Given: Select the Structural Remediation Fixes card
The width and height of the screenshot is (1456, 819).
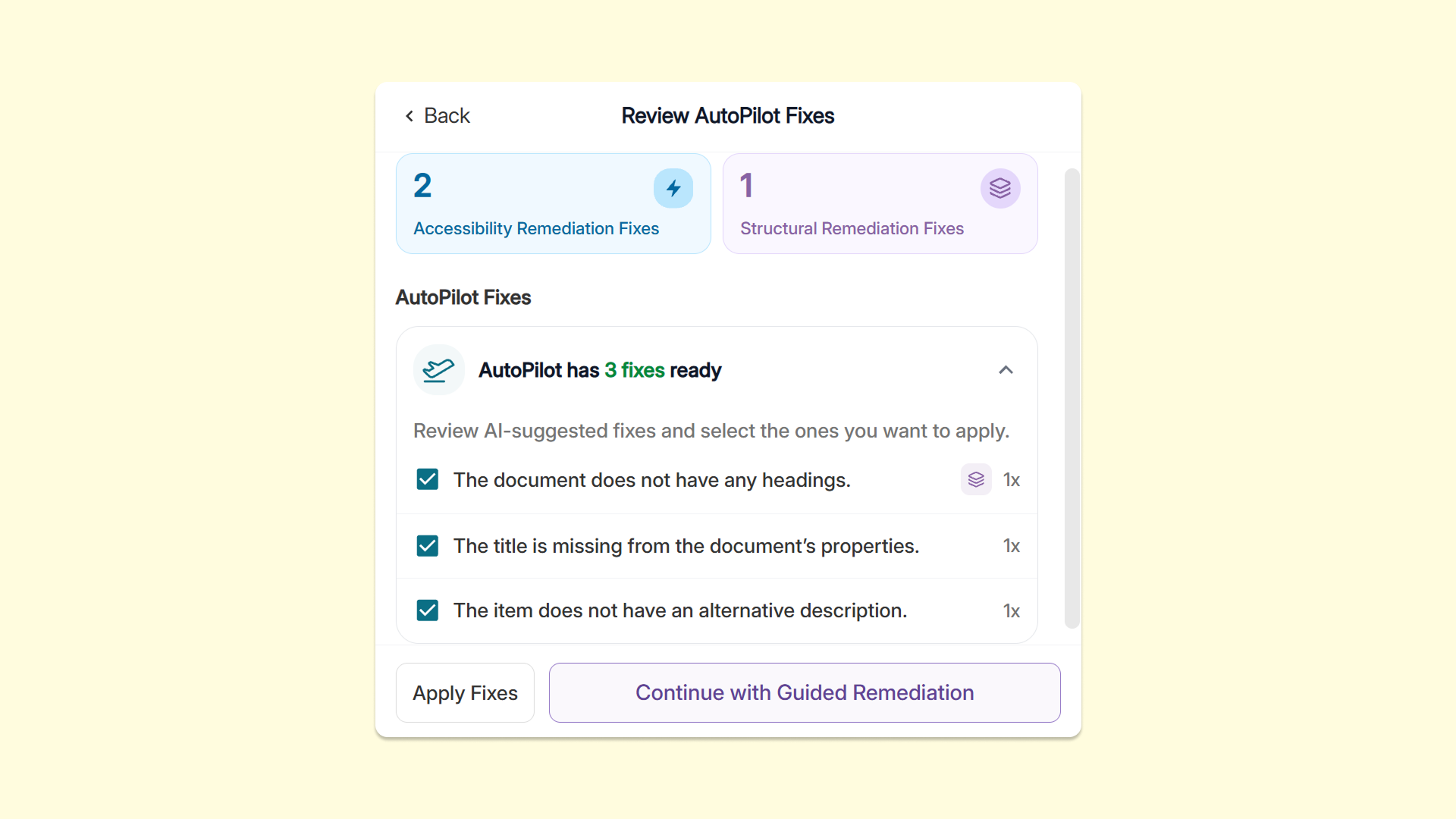Looking at the screenshot, I should pos(880,203).
